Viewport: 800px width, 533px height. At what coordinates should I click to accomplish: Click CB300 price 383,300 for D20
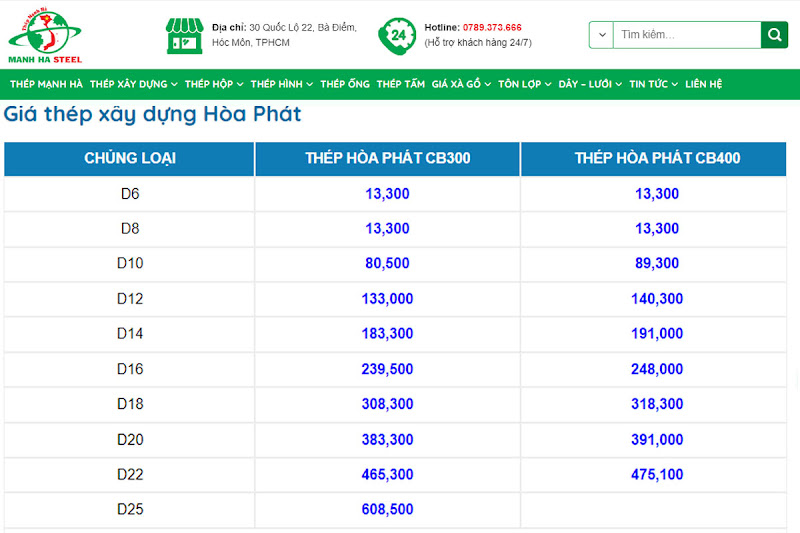387,440
